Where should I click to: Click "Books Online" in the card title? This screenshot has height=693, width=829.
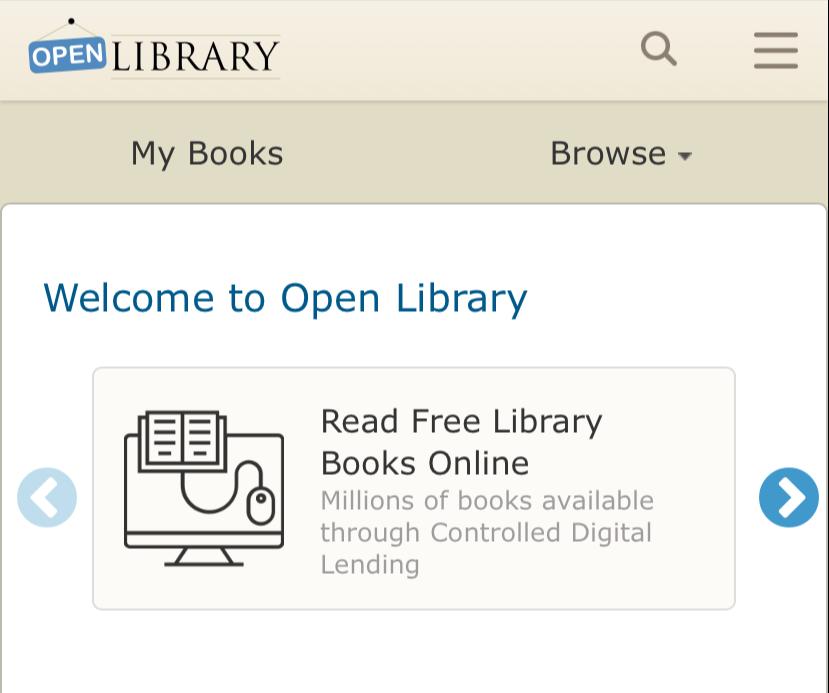pos(425,463)
